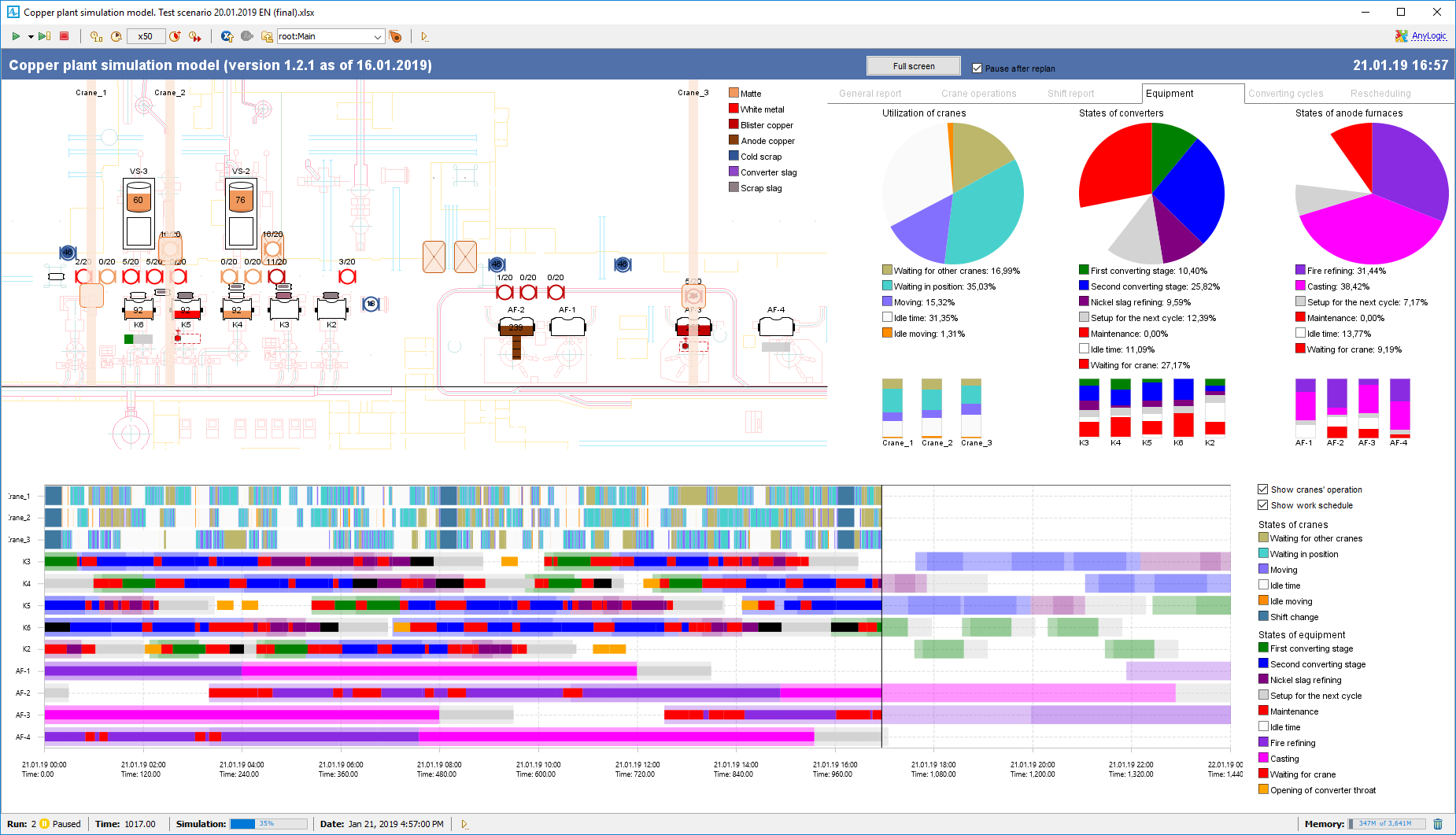This screenshot has width=1456, height=835.
Task: Switch to General report tab
Action: coord(870,93)
